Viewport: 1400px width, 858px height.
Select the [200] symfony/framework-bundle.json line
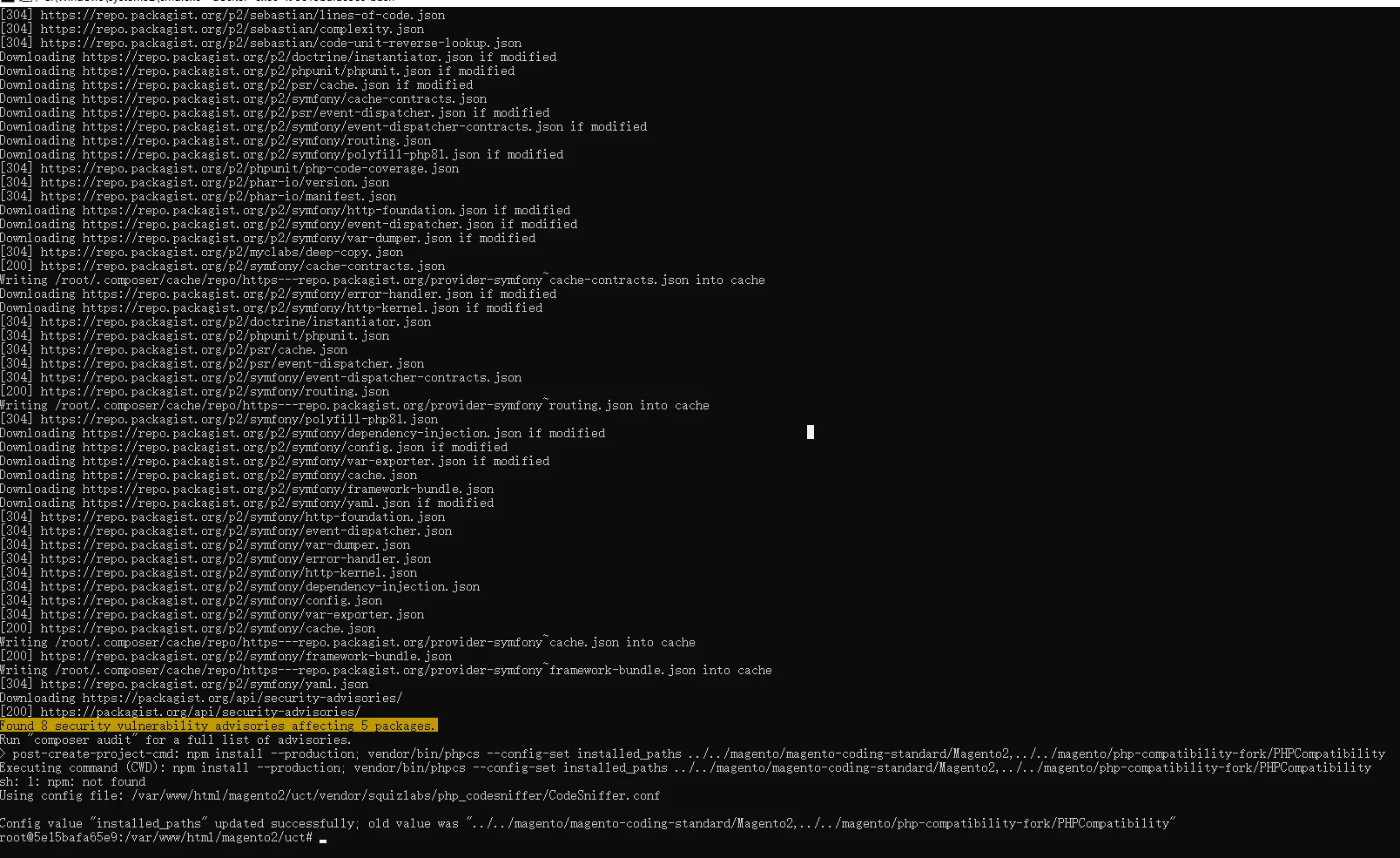tap(226, 656)
